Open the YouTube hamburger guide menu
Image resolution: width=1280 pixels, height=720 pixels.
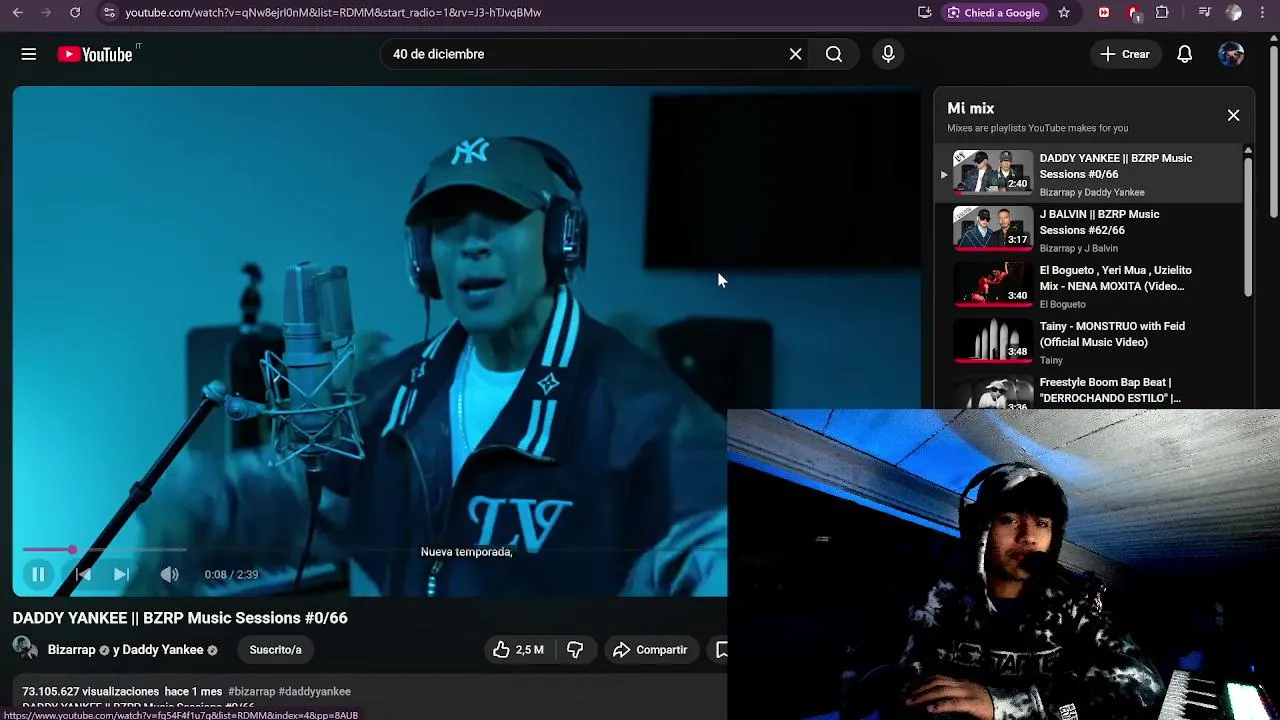tap(29, 54)
